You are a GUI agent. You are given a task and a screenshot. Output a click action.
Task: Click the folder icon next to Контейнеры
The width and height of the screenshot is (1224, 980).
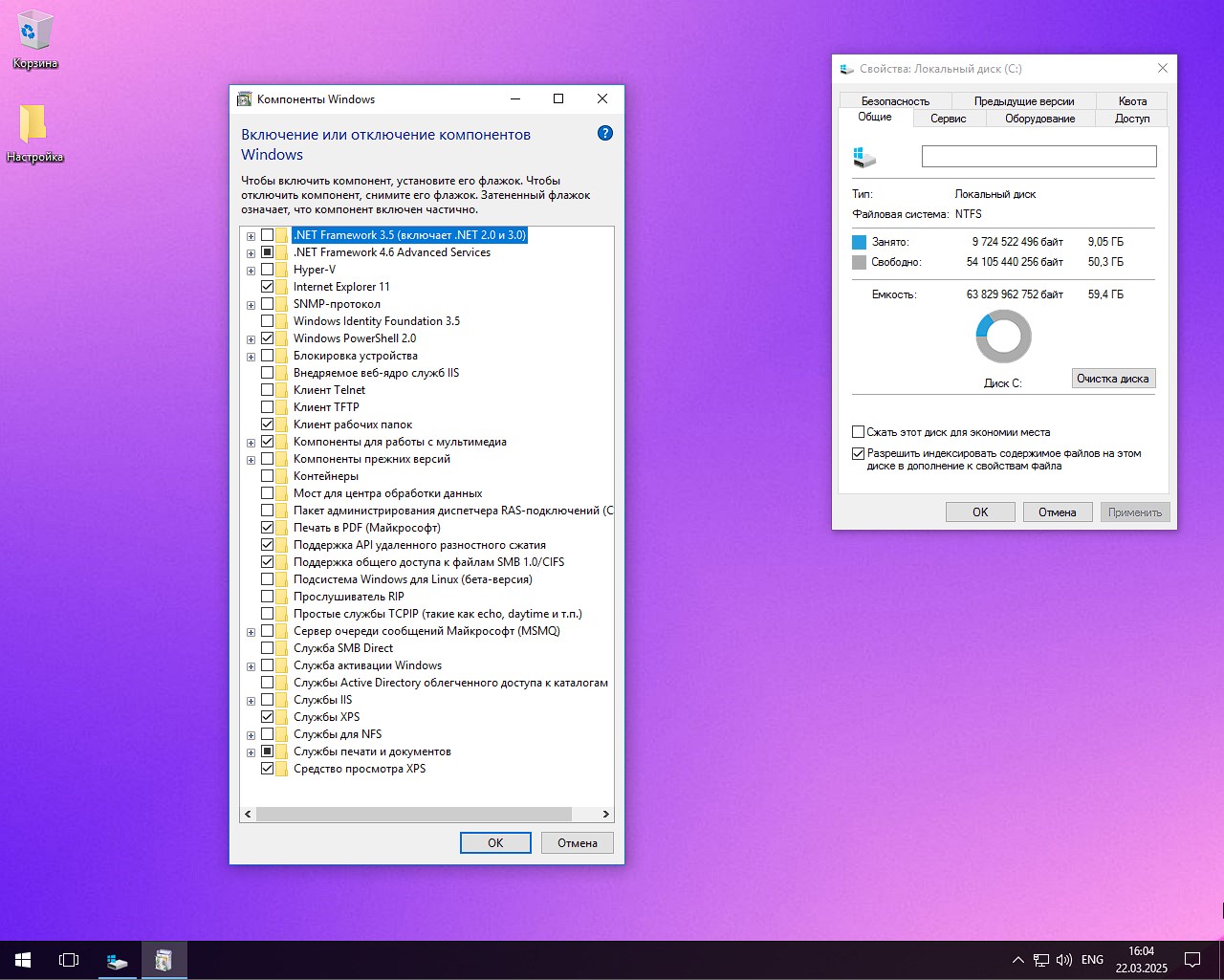click(282, 476)
